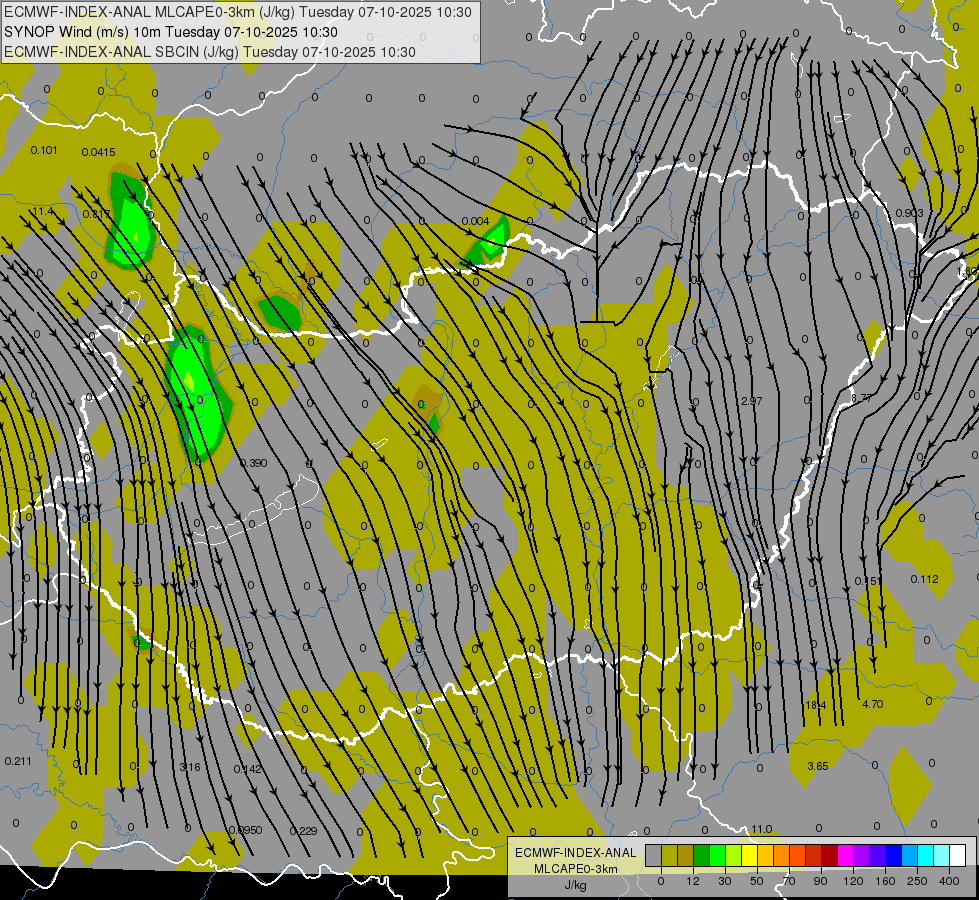Click the map value '0.112'

pyautogui.click(x=924, y=579)
